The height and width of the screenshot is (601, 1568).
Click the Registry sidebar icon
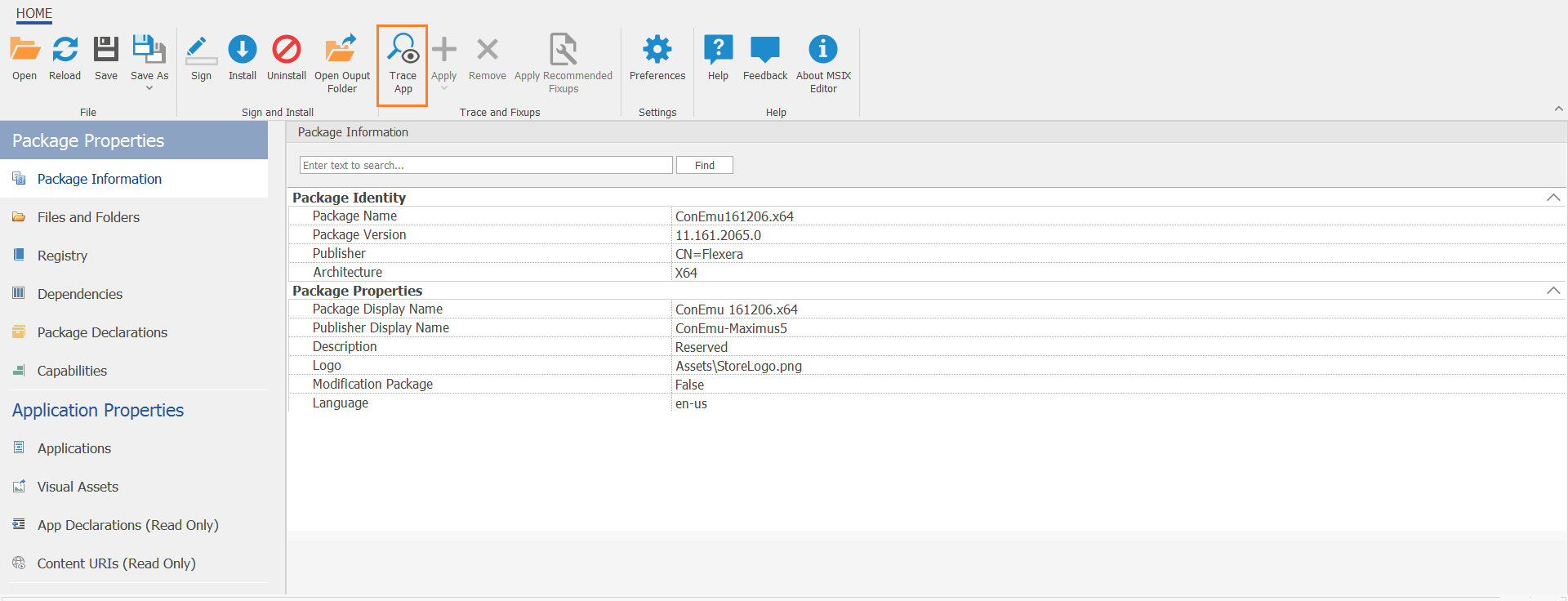[x=19, y=255]
